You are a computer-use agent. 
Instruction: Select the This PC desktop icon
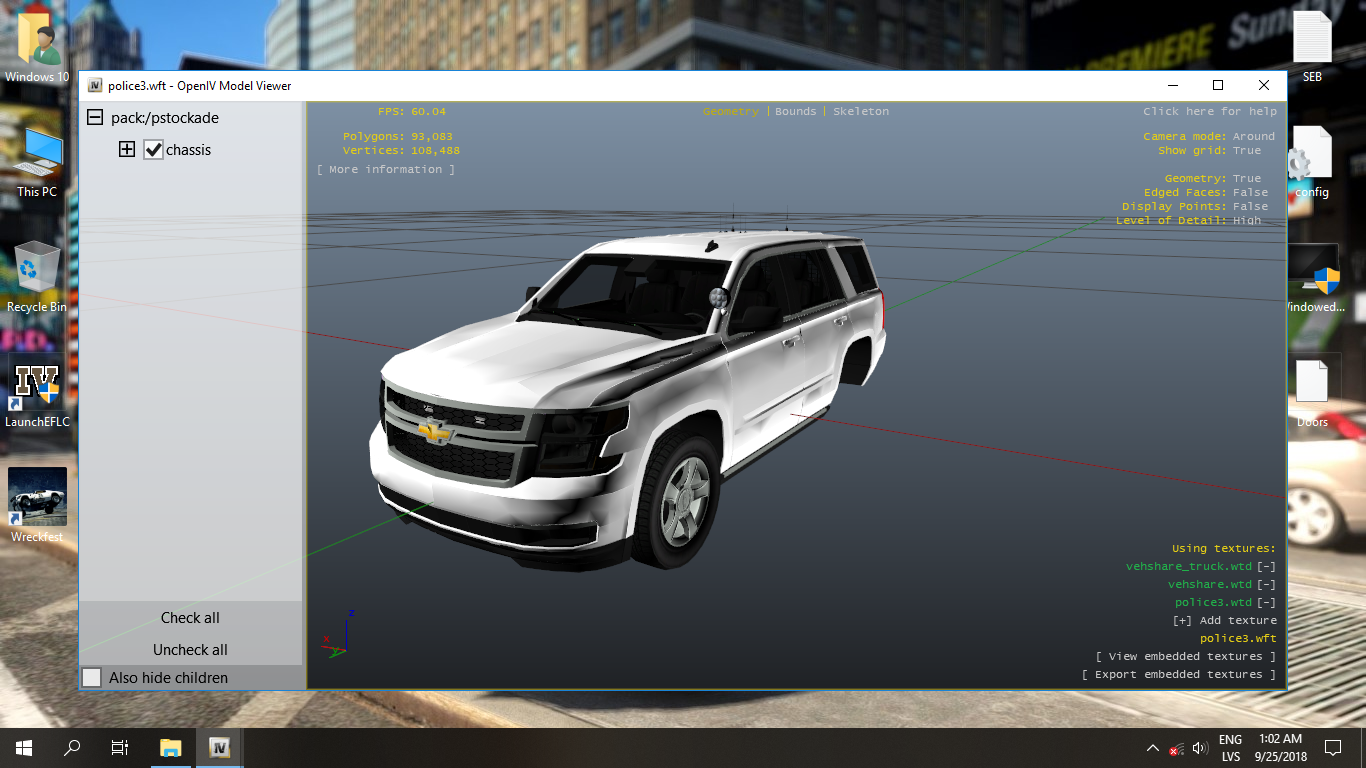(38, 163)
